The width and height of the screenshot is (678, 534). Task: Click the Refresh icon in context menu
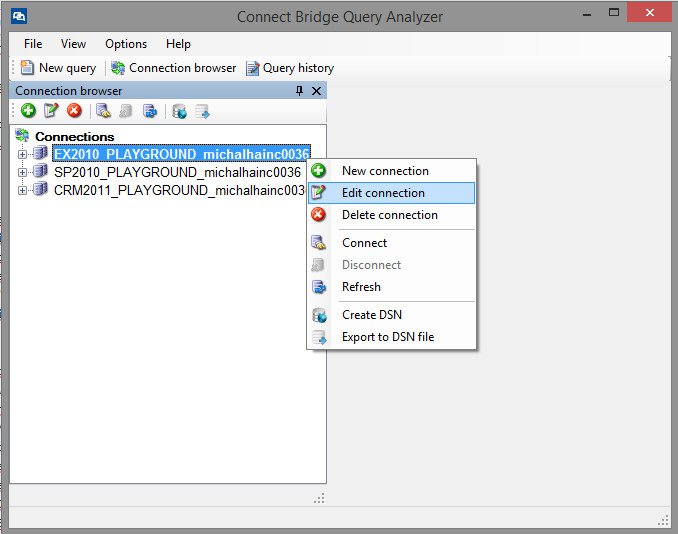[319, 287]
